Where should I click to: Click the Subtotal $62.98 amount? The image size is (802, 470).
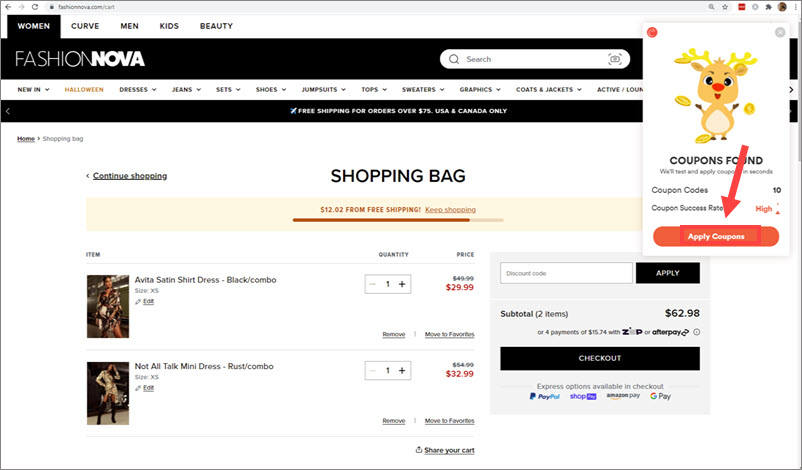tap(682, 313)
